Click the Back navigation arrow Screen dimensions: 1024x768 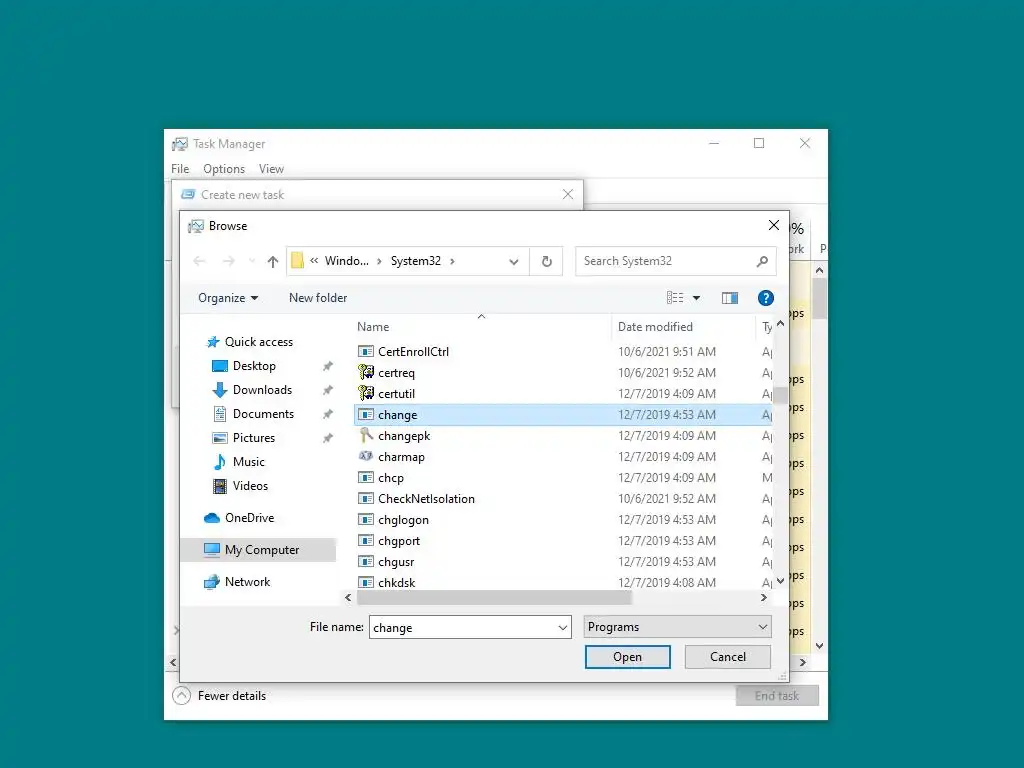pyautogui.click(x=200, y=262)
